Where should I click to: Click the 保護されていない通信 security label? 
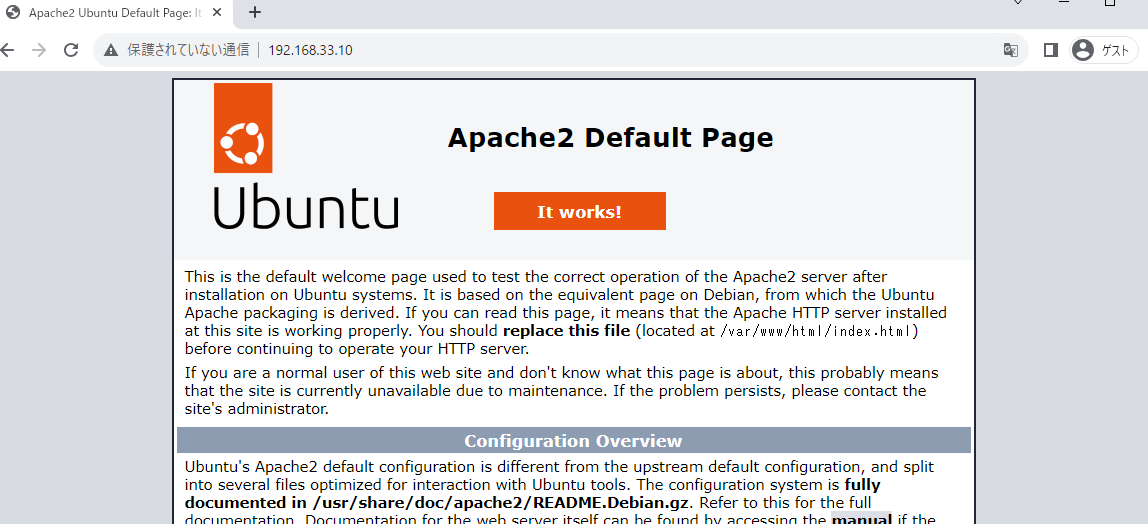click(x=188, y=50)
